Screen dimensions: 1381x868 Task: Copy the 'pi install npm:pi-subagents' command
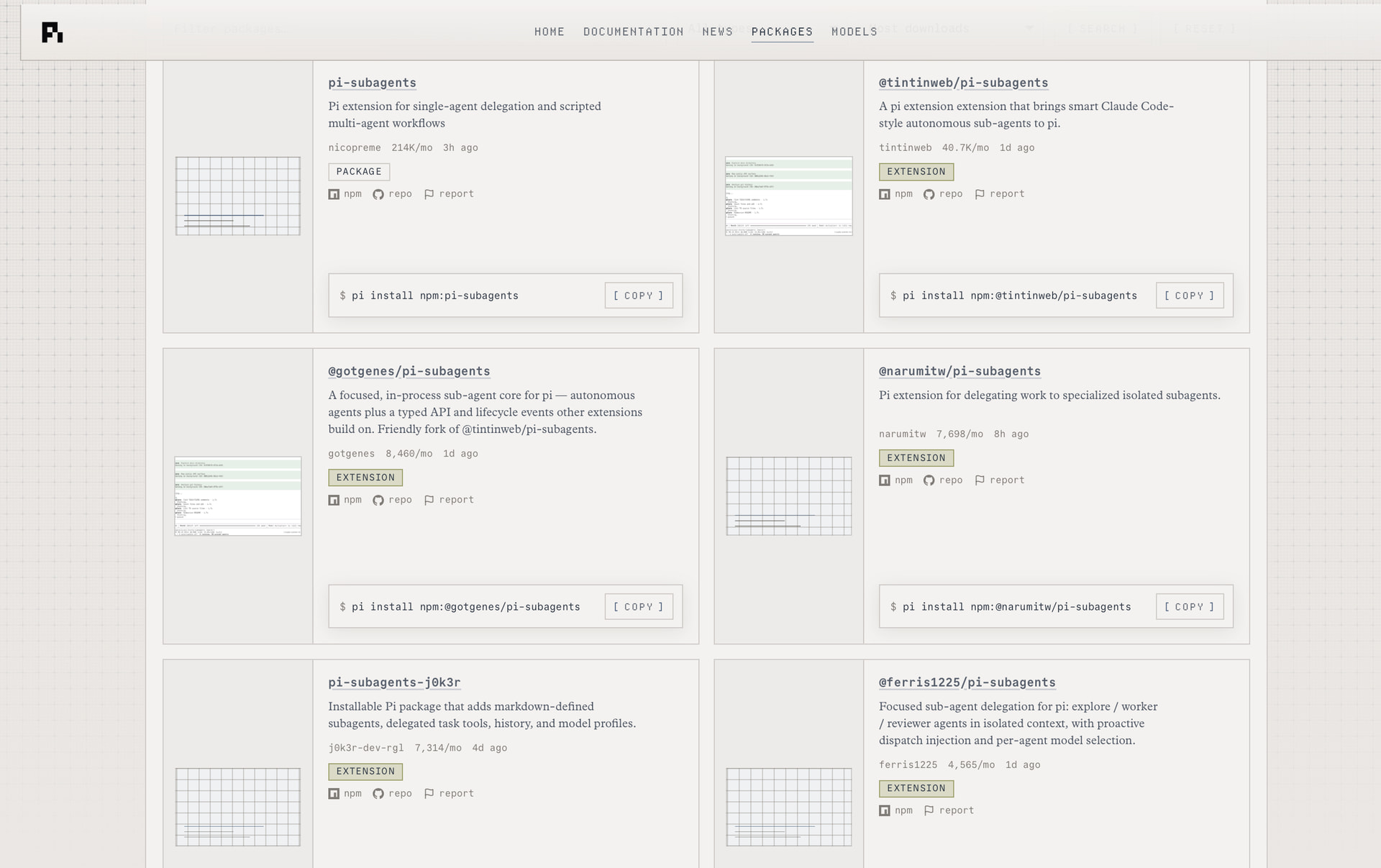639,296
